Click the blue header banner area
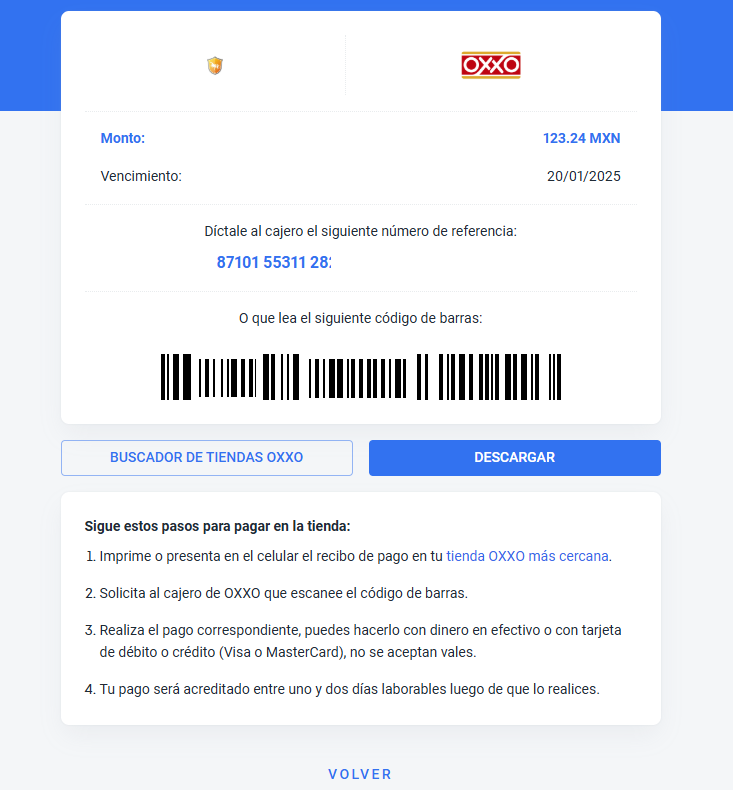 [x=30, y=55]
